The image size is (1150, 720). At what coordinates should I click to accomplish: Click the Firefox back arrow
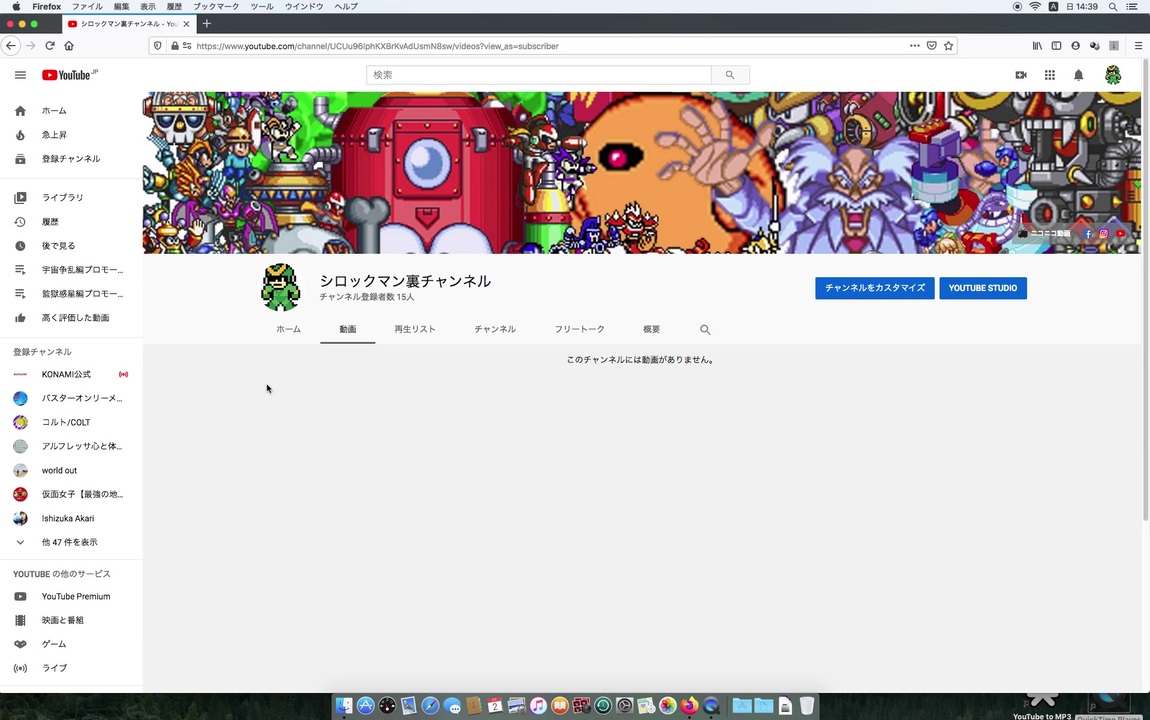[x=11, y=45]
